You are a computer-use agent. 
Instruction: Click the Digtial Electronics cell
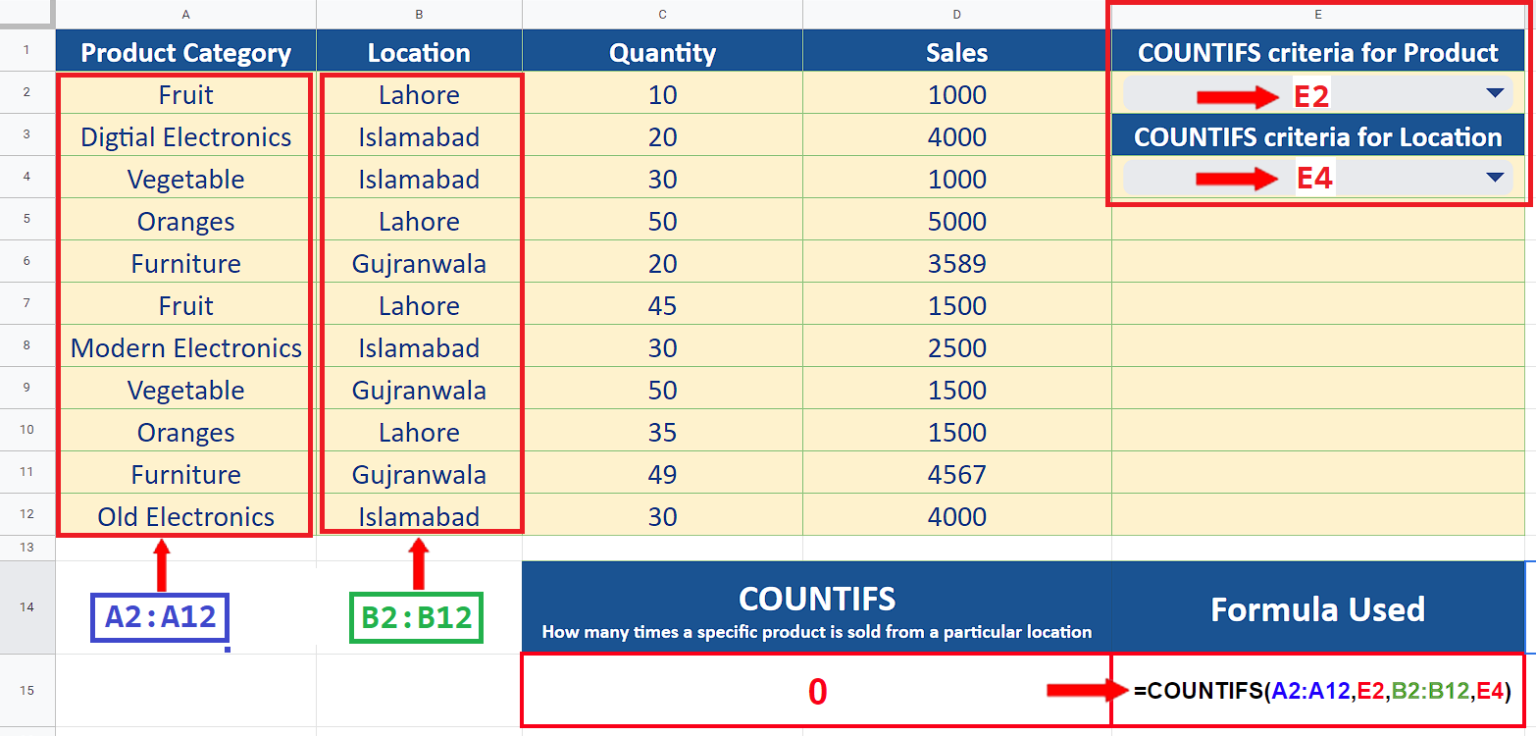click(186, 137)
